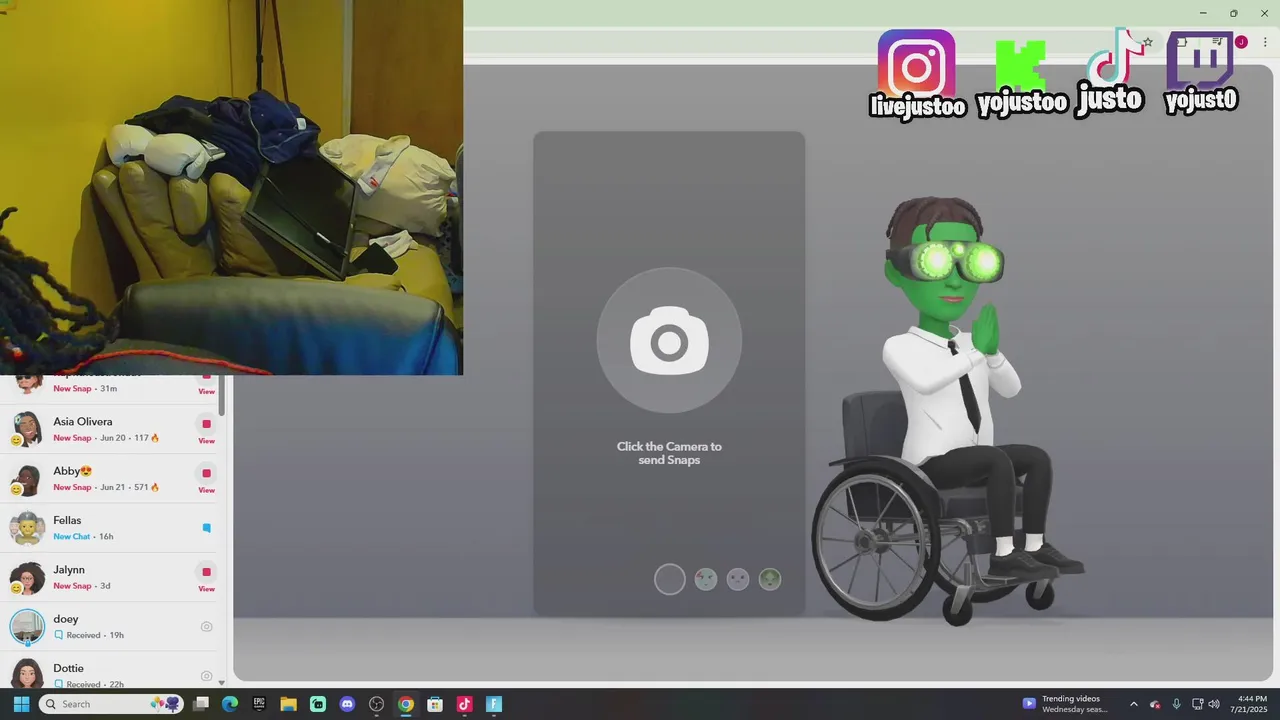Open the Chrome three-dot menu
This screenshot has height=720, width=1280.
1265,42
